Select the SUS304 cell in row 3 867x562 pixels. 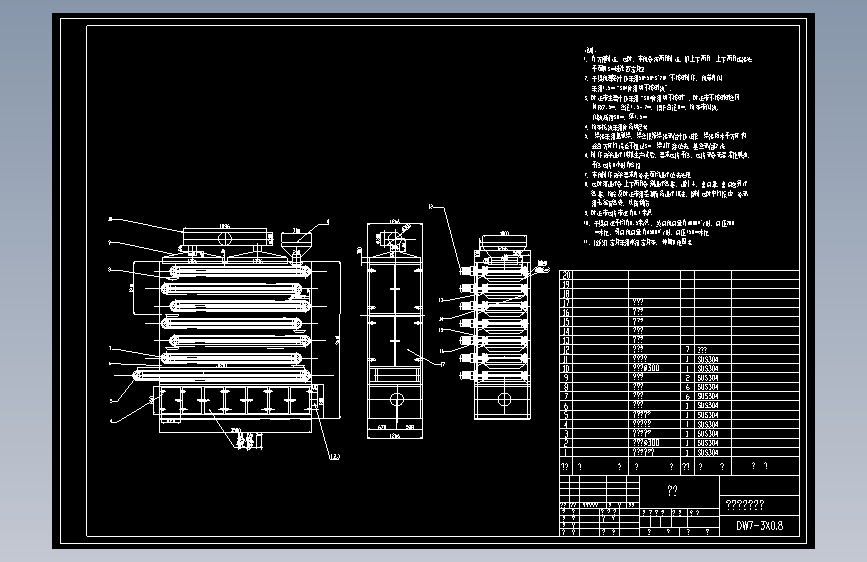[707, 434]
